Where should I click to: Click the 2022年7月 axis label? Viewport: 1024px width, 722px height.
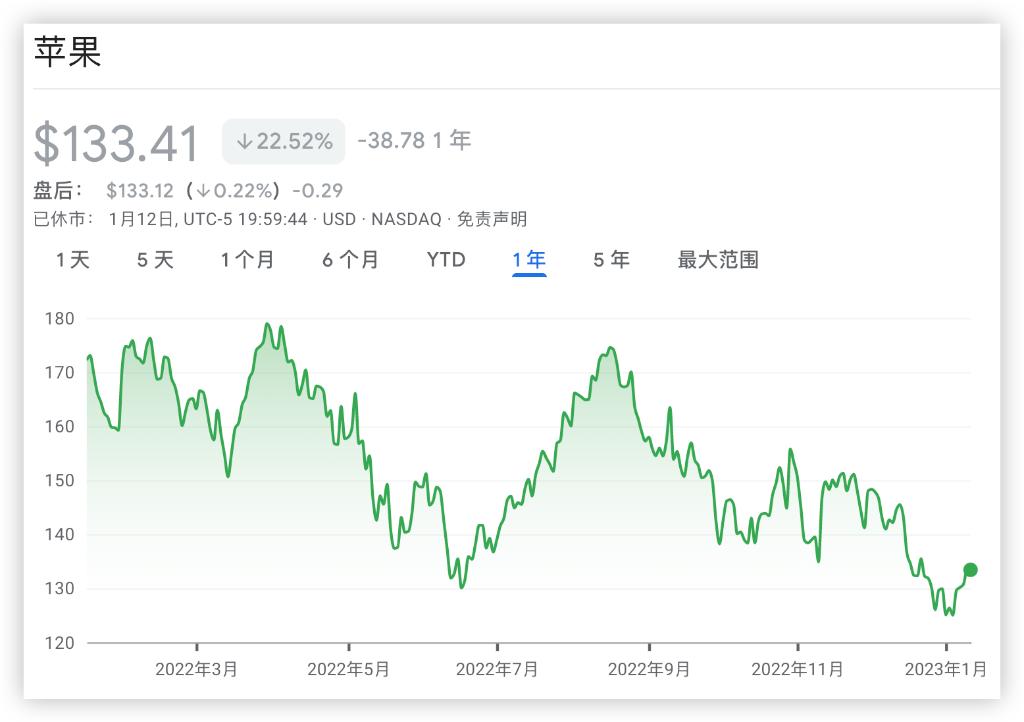point(497,669)
